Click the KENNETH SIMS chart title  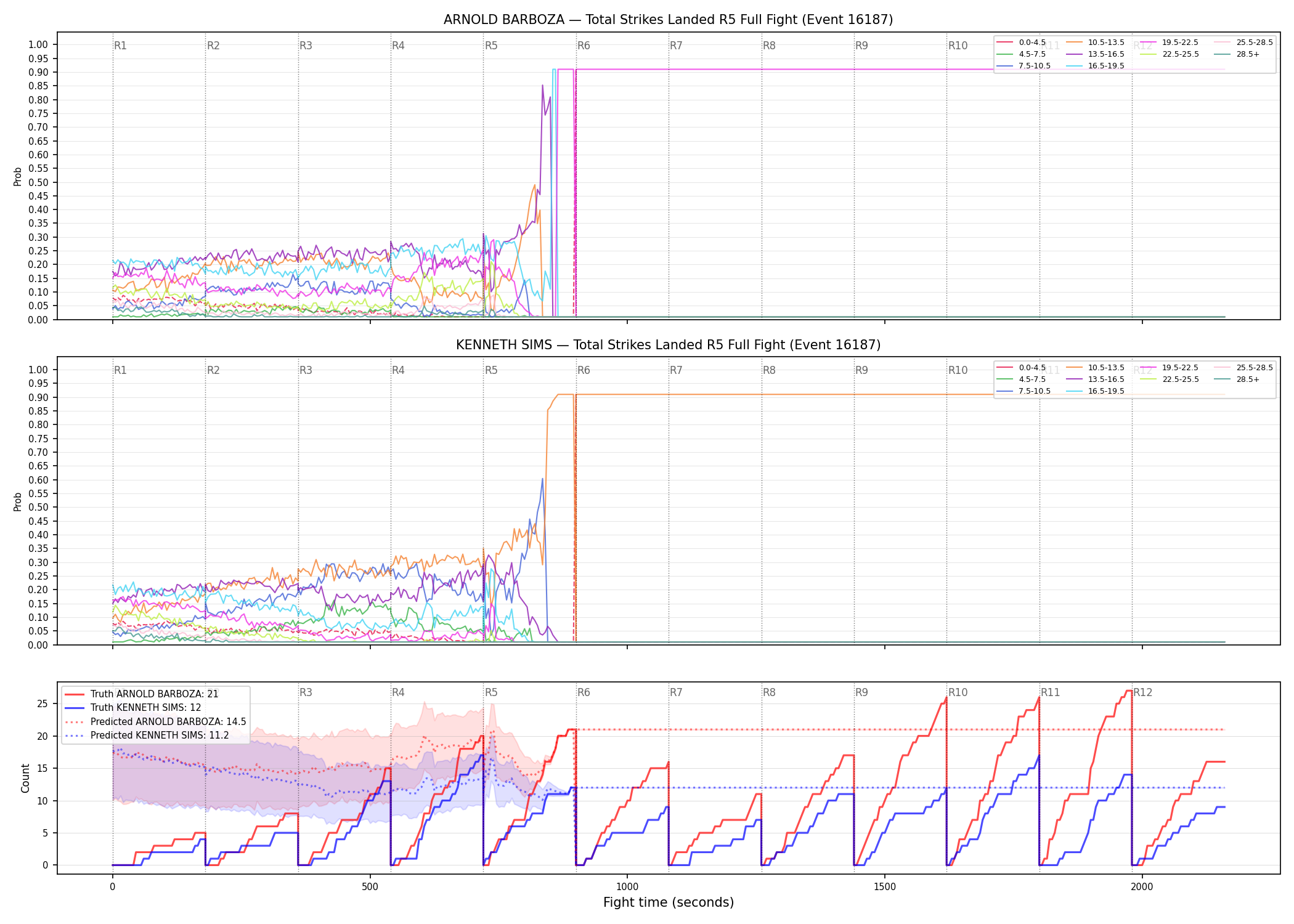668,345
